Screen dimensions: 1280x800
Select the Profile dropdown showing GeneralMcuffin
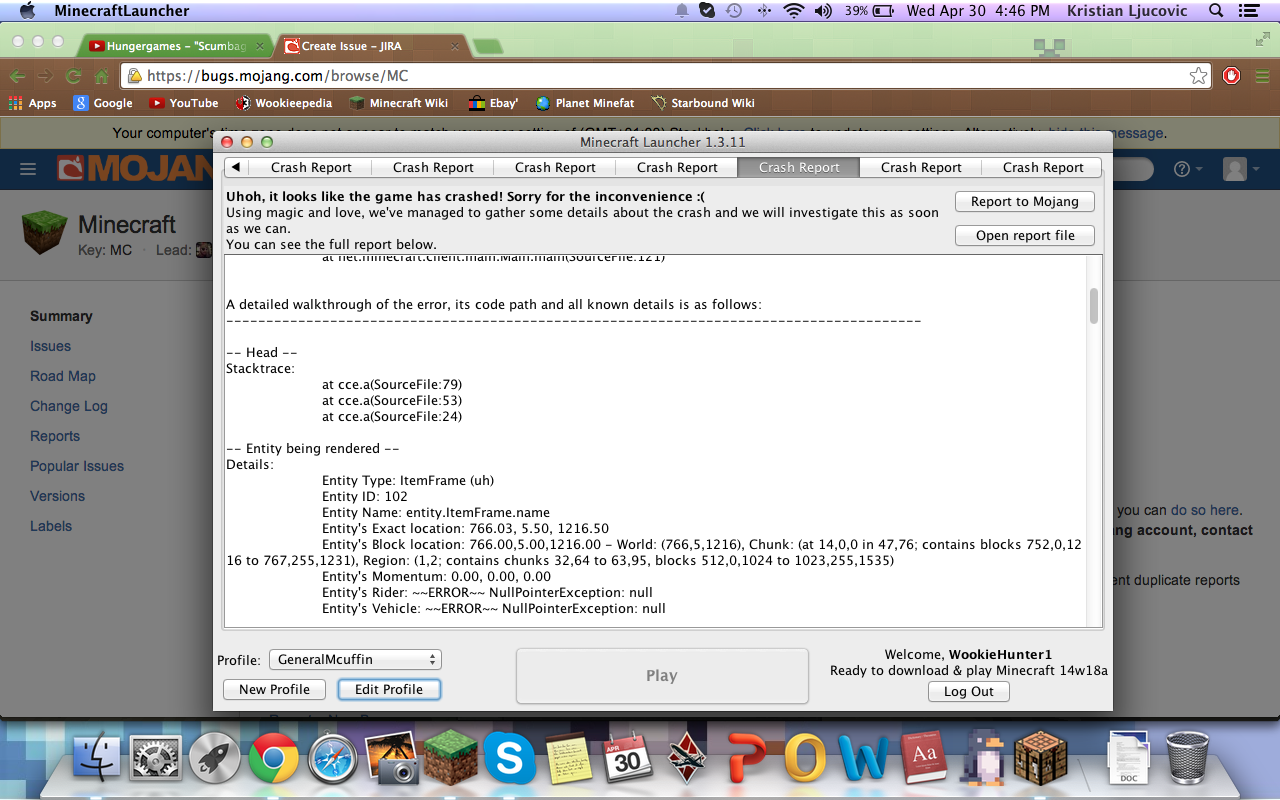point(355,659)
